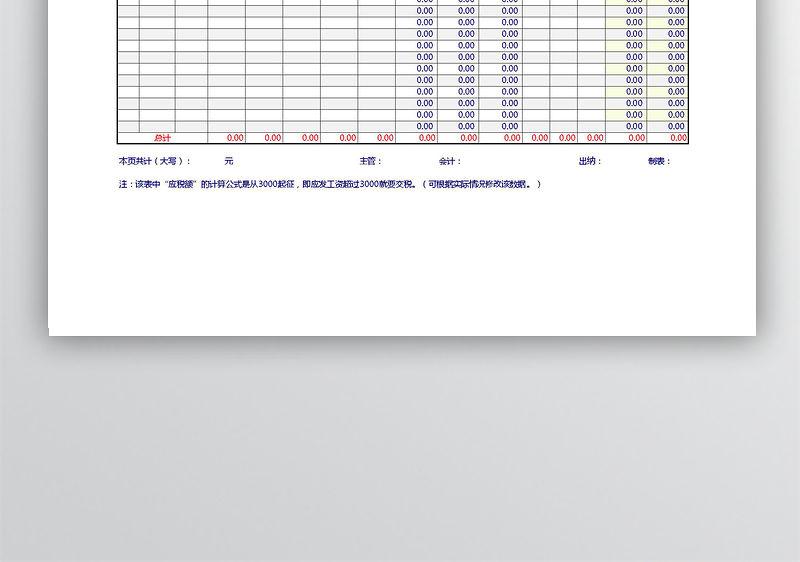The height and width of the screenshot is (562, 800).
Task: Select rightmost blue 0.00 in row above 总计
Action: point(677,126)
